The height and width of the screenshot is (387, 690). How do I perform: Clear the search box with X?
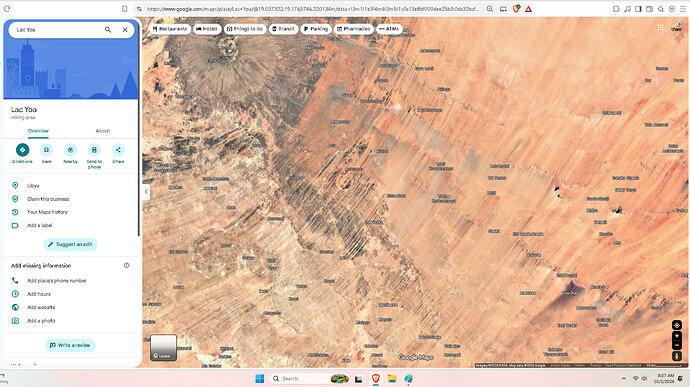125,29
